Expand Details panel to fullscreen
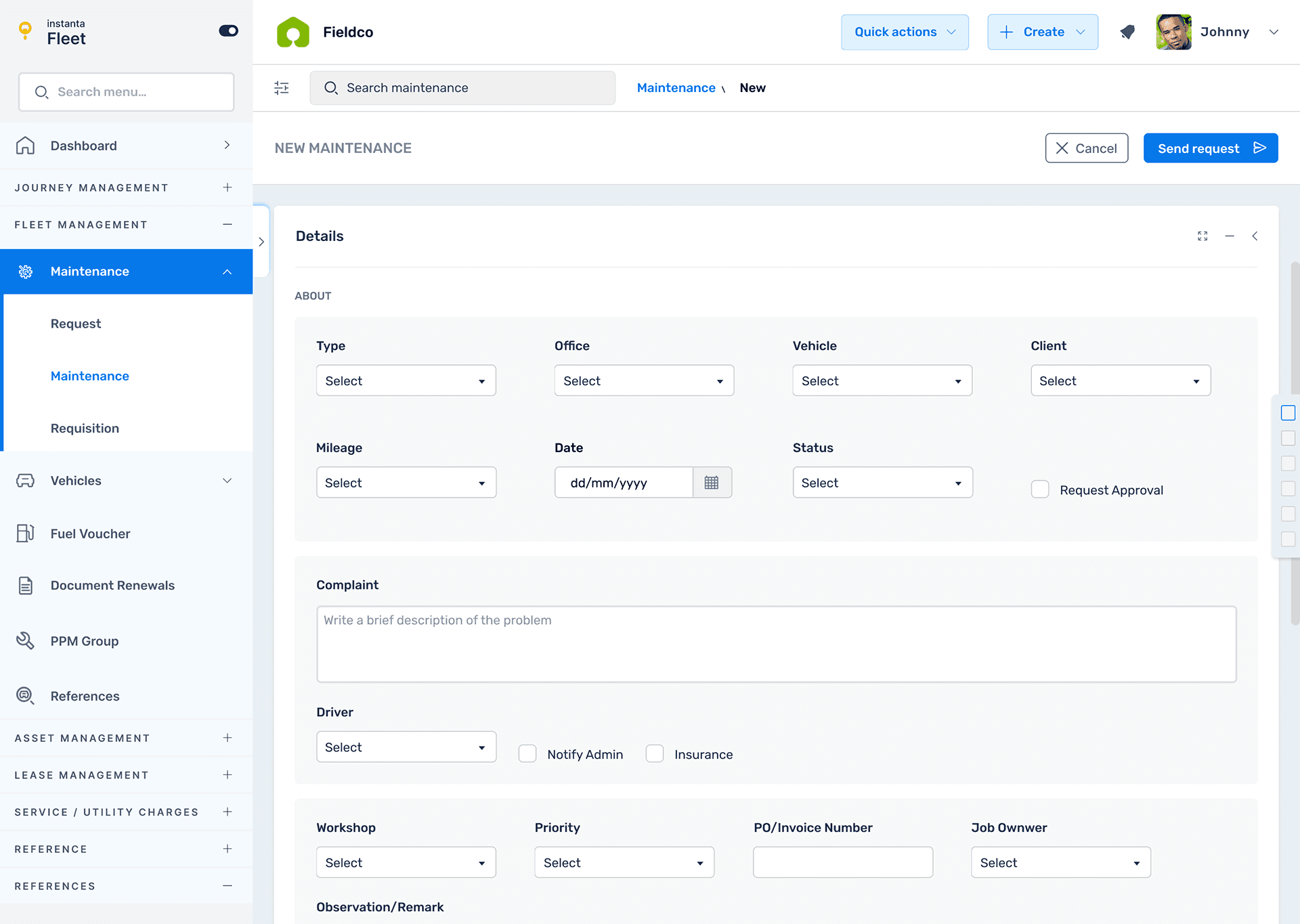Image resolution: width=1300 pixels, height=924 pixels. [1202, 236]
